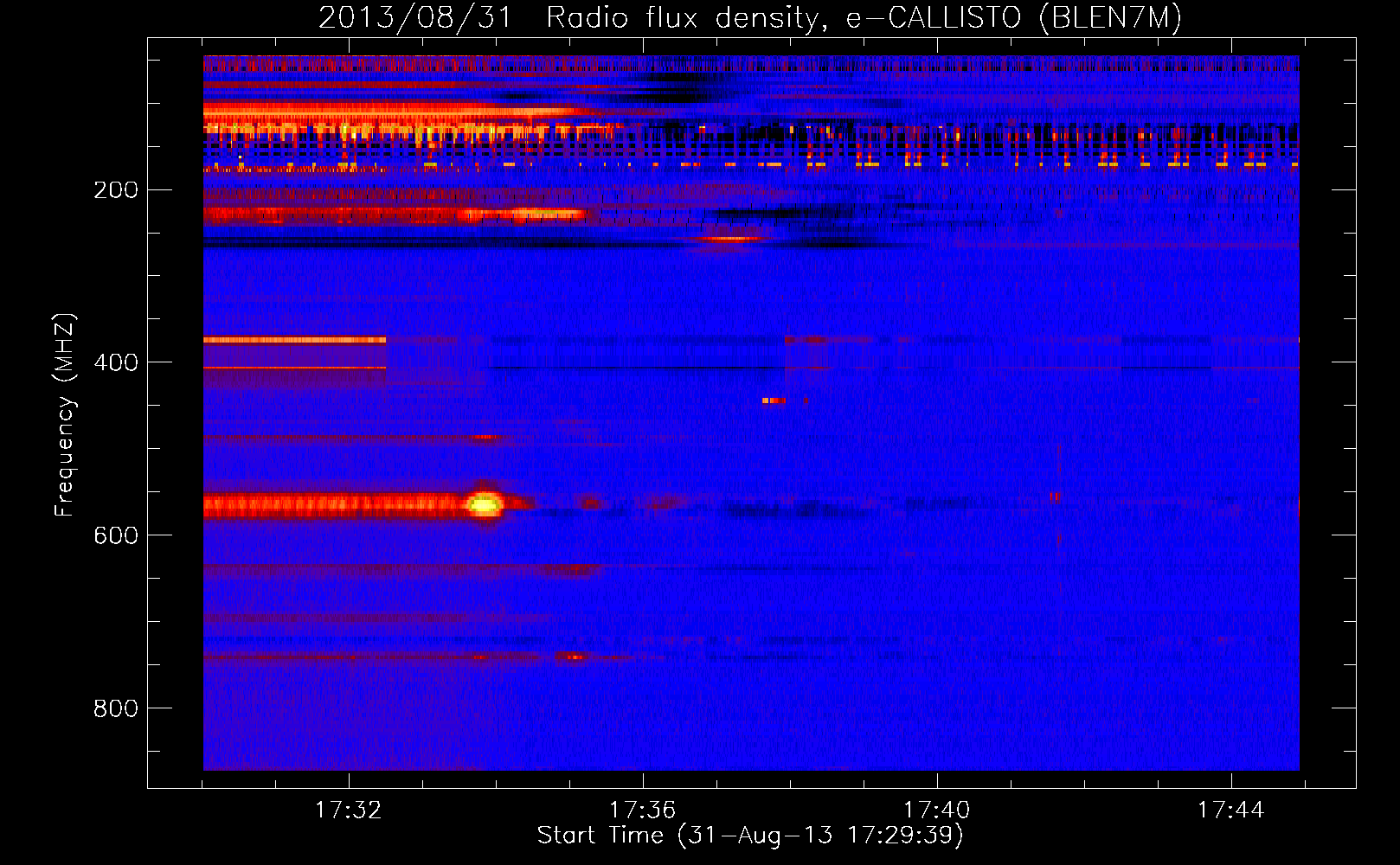This screenshot has width=1400, height=865.
Task: Click the plot title 'Radio flux density, e-CALLISTO (BLEN7M)'
Action: 864,17
